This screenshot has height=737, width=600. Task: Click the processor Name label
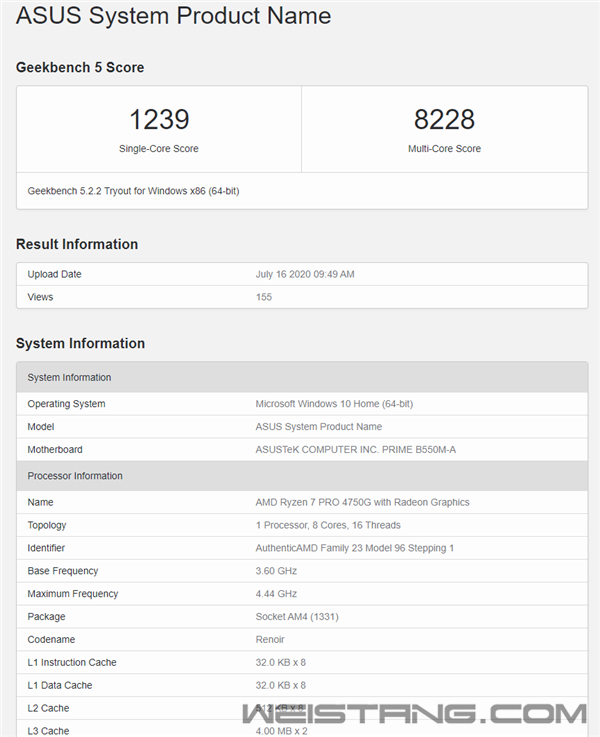[40, 502]
